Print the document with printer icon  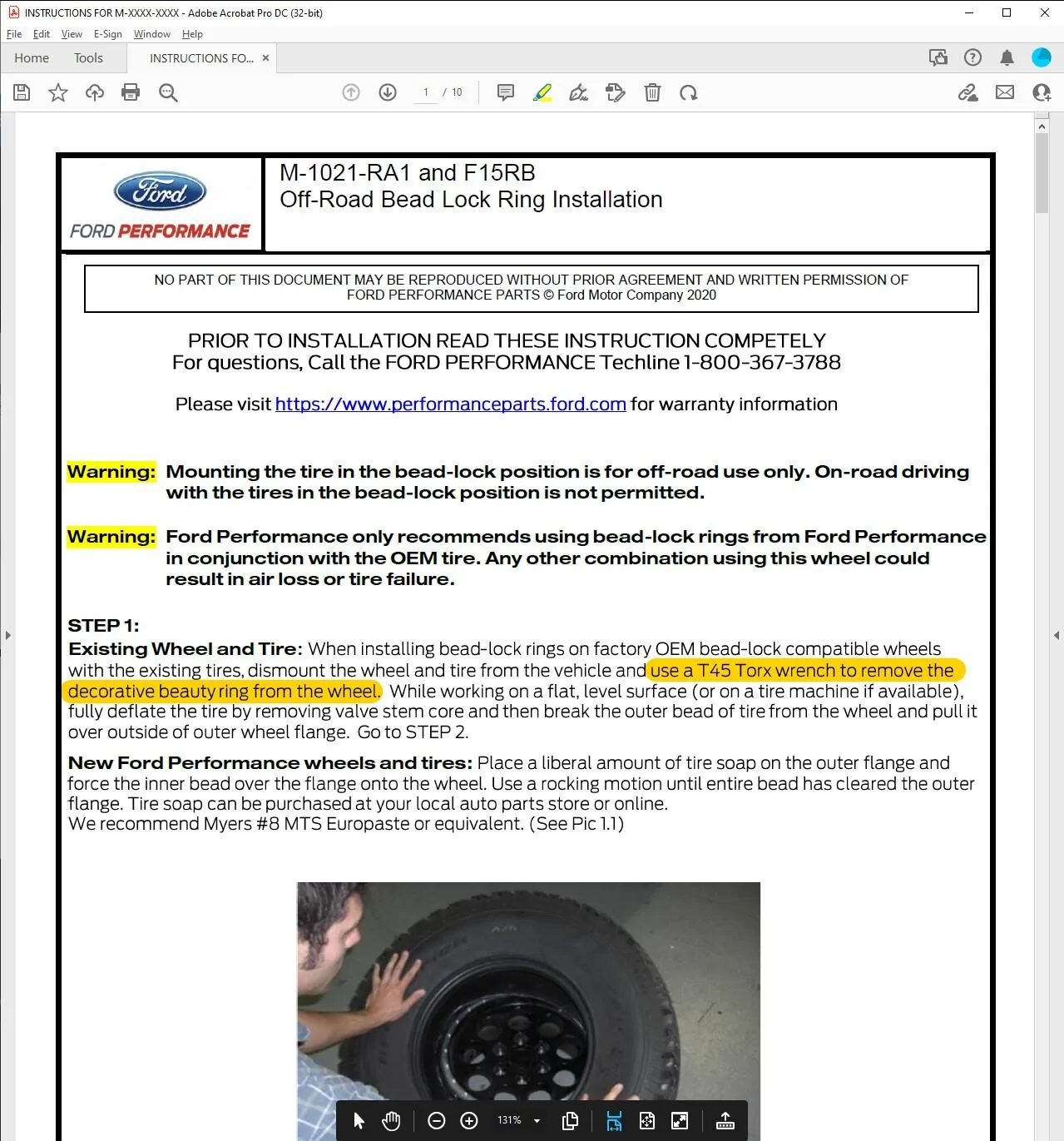131,92
